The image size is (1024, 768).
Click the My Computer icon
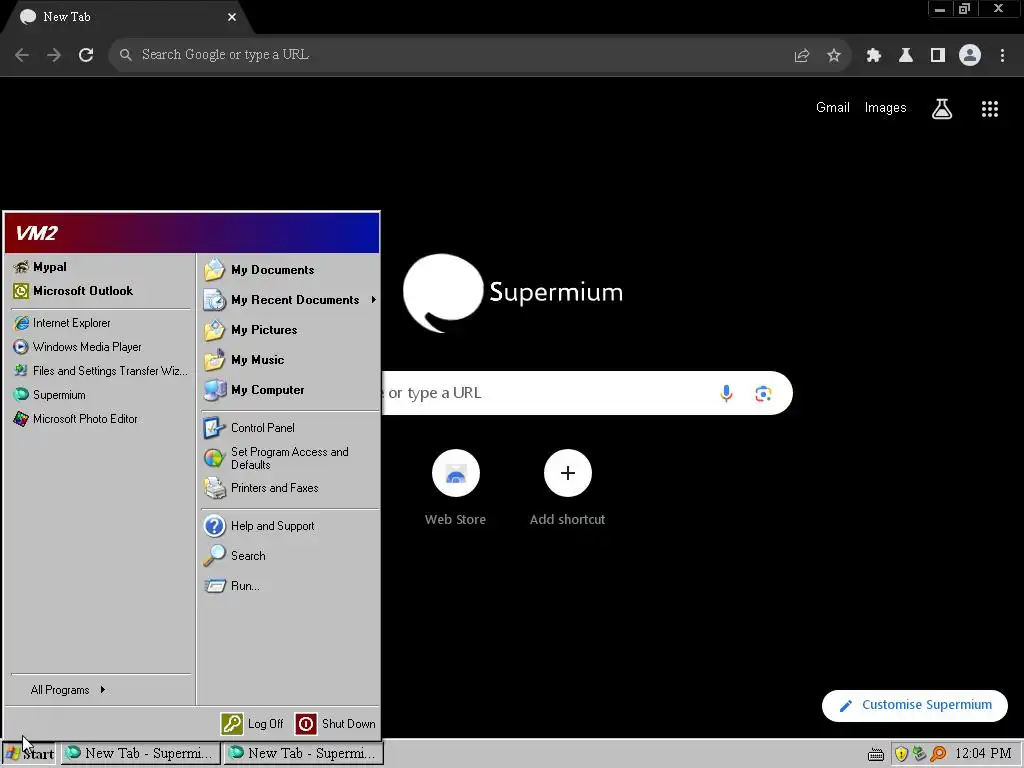pos(214,390)
